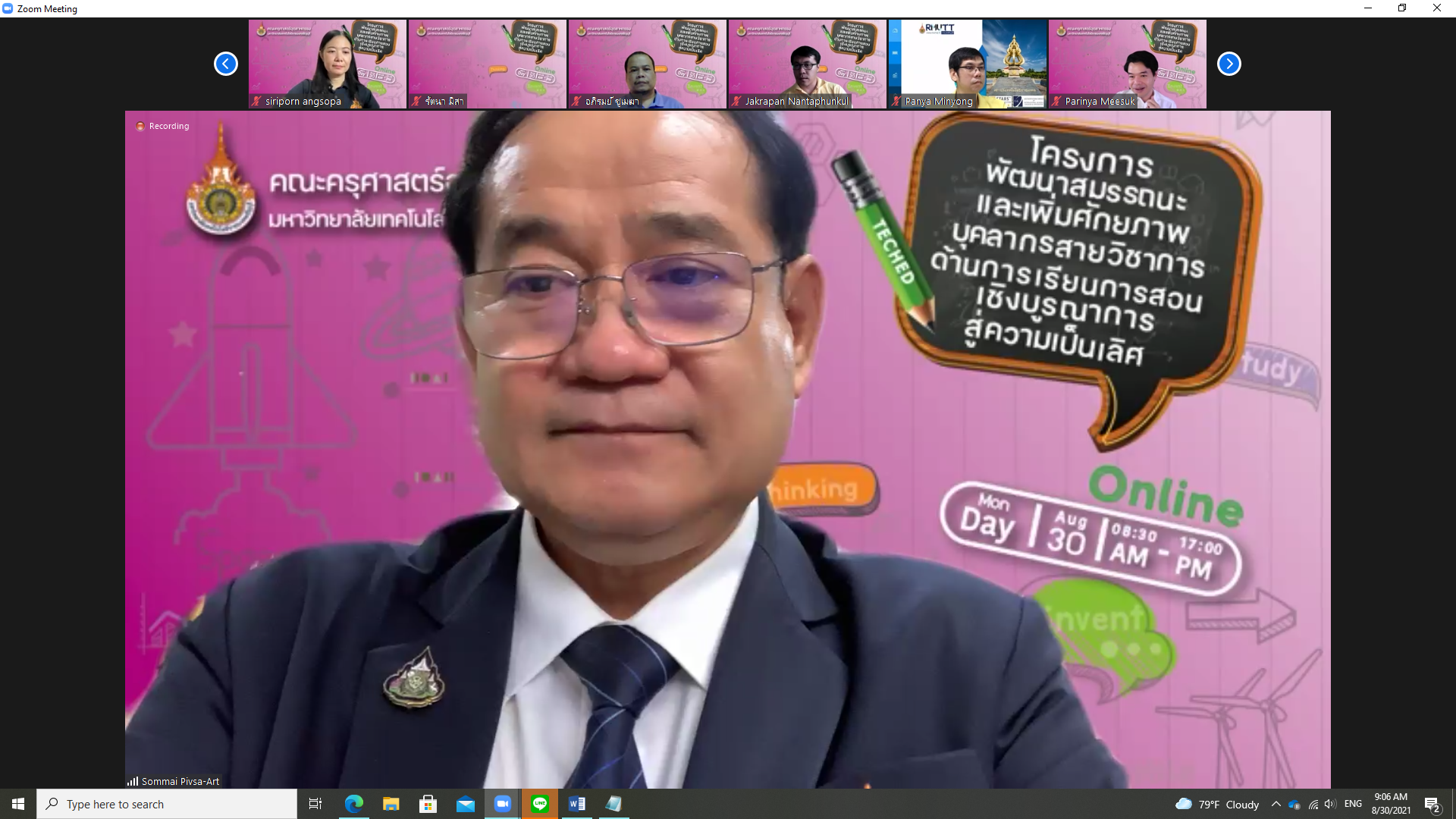1456x819 pixels.
Task: Open notification center icon
Action: 1432,804
